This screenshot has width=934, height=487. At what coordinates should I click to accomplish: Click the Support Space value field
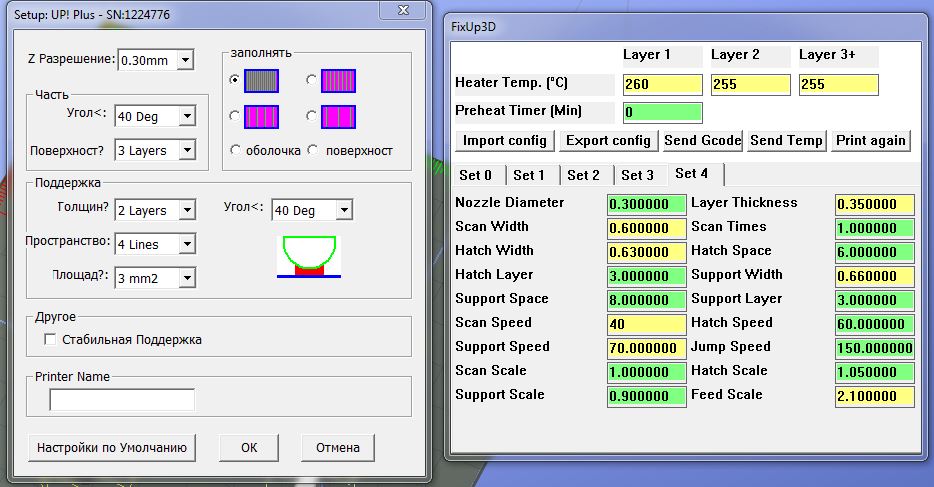[647, 300]
